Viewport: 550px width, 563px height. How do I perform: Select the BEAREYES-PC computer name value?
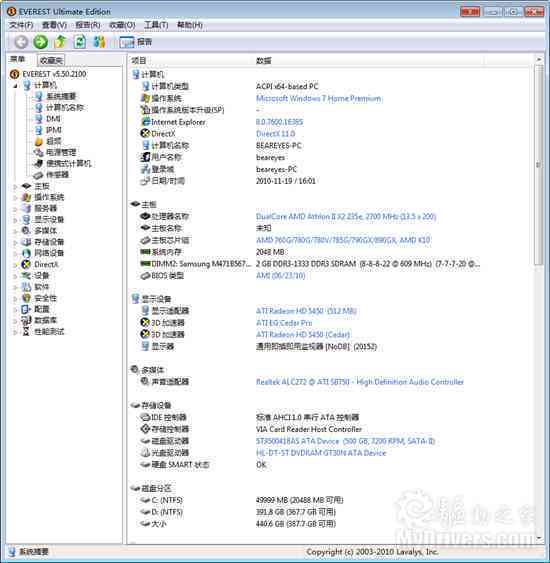click(x=279, y=145)
